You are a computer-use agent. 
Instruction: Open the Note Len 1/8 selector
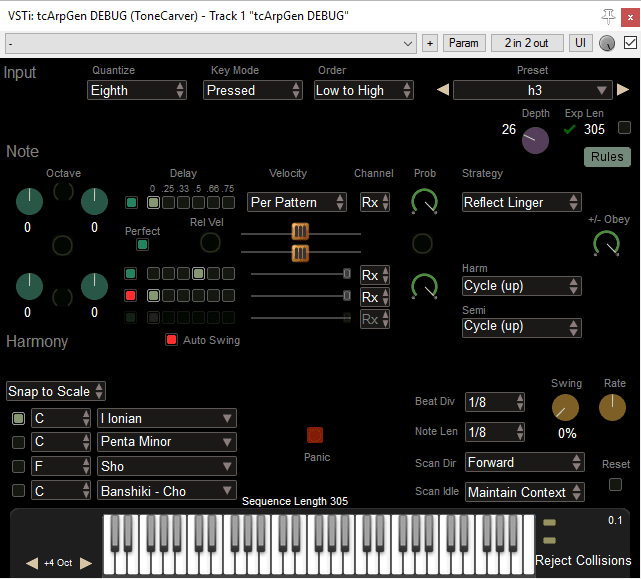[495, 432]
